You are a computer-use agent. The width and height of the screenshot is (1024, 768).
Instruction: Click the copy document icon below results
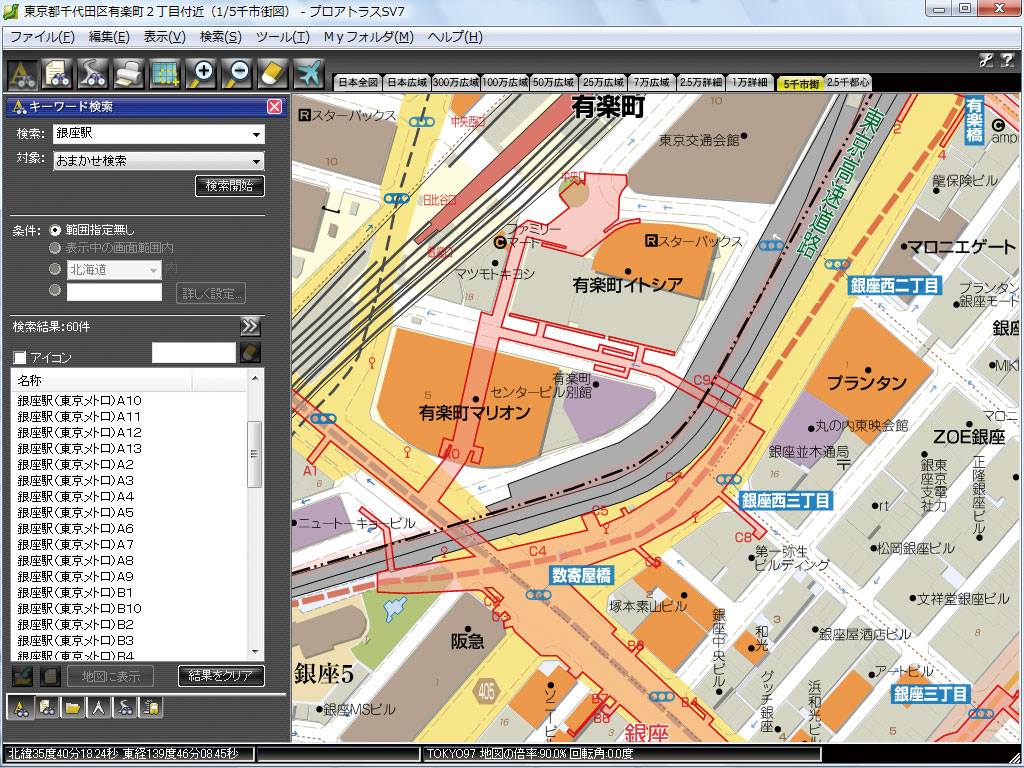coord(51,675)
